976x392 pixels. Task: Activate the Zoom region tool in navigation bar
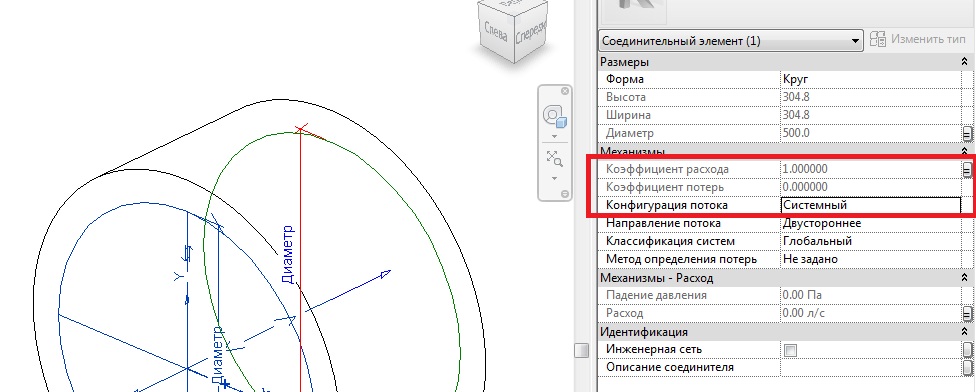click(x=554, y=158)
